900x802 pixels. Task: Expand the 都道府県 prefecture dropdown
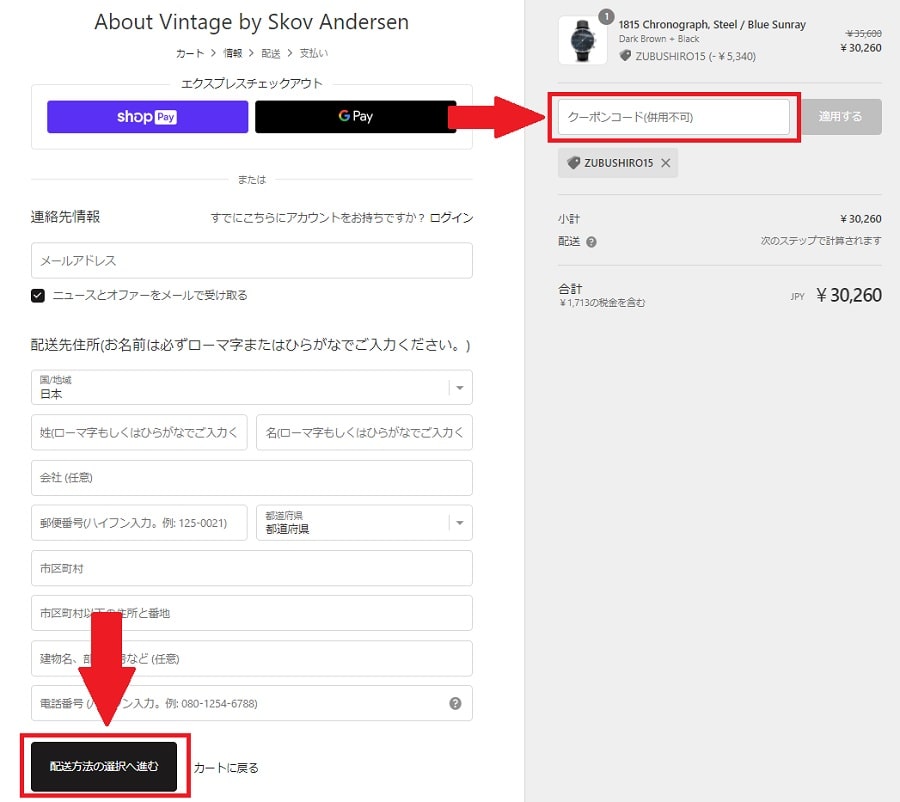(x=364, y=522)
